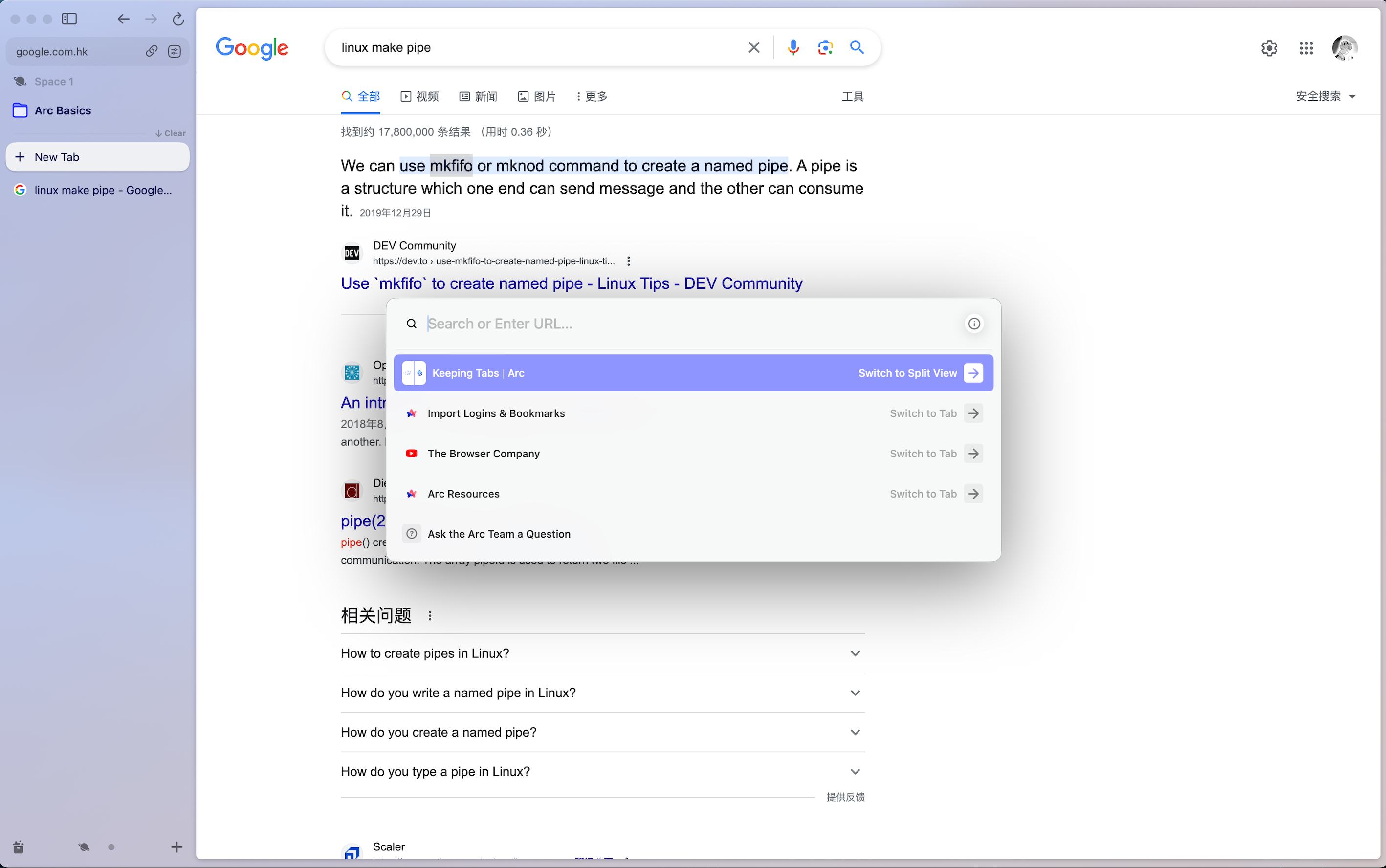Focus the Search or Enter URL field
Image resolution: width=1386 pixels, height=868 pixels.
689,324
